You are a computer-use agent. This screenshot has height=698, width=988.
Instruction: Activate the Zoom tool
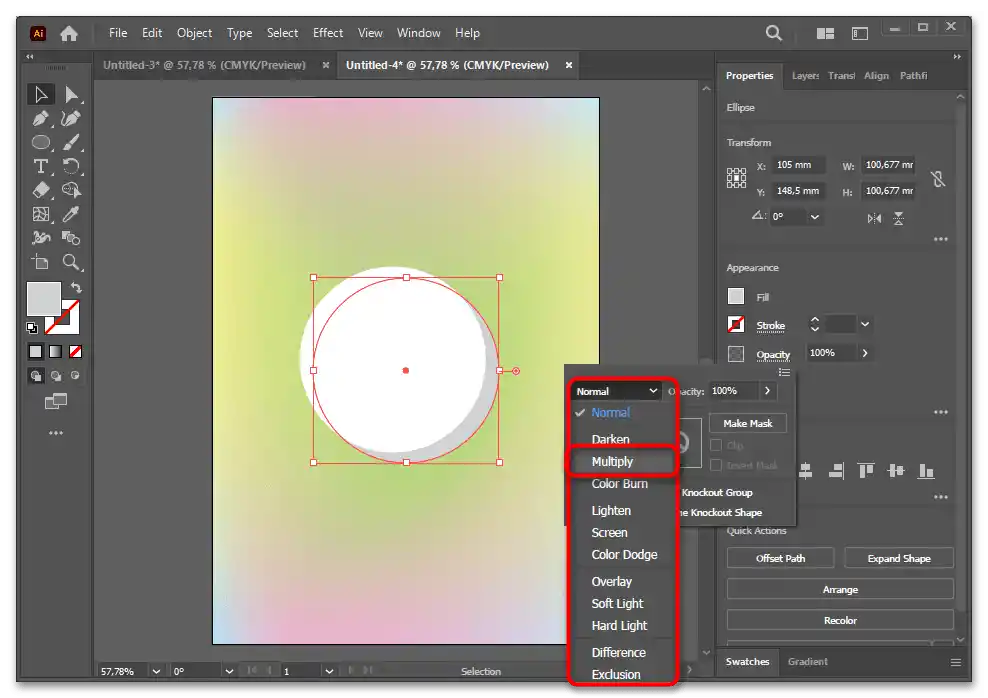click(x=72, y=262)
